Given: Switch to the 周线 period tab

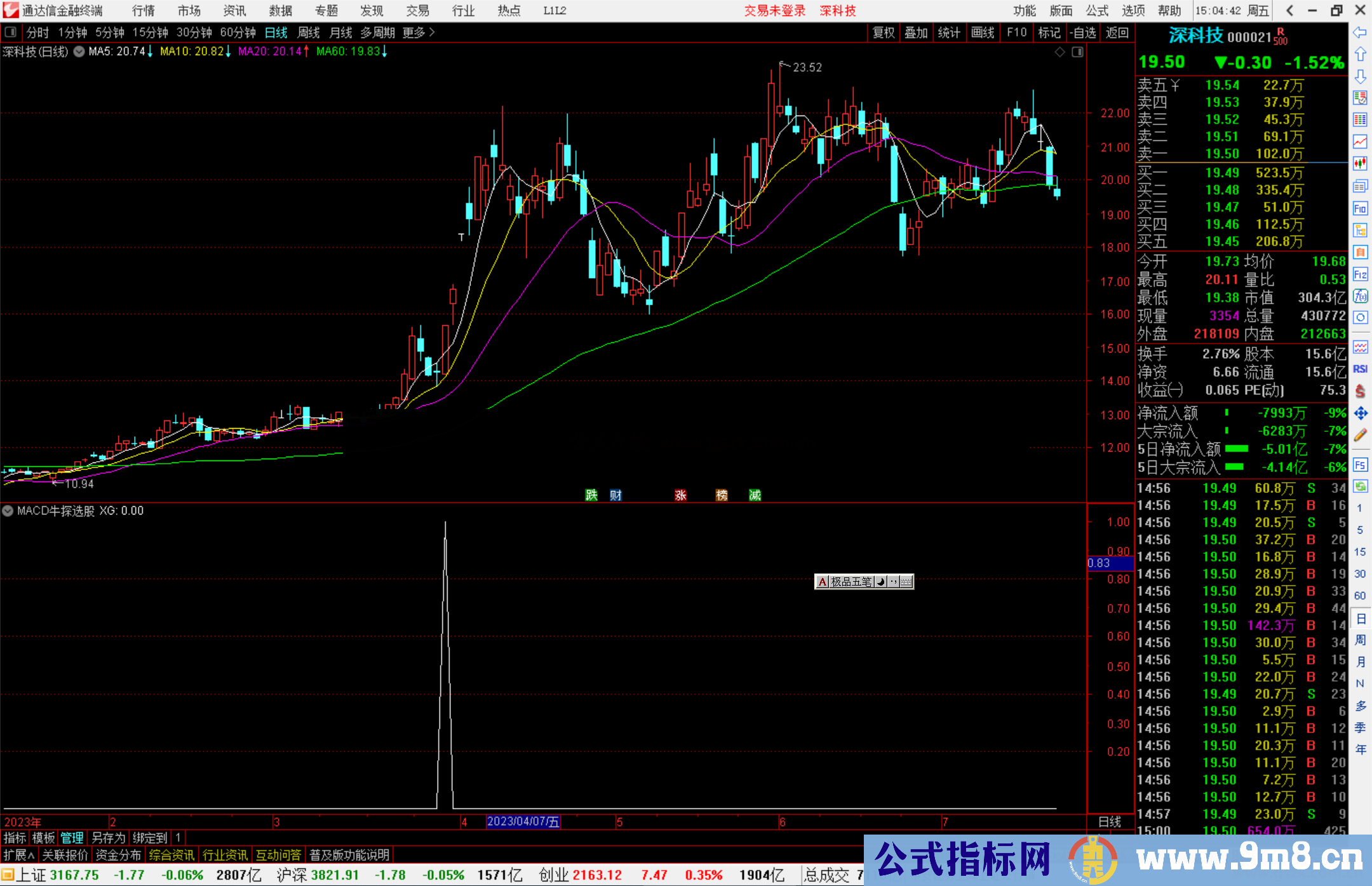Looking at the screenshot, I should click(x=309, y=32).
